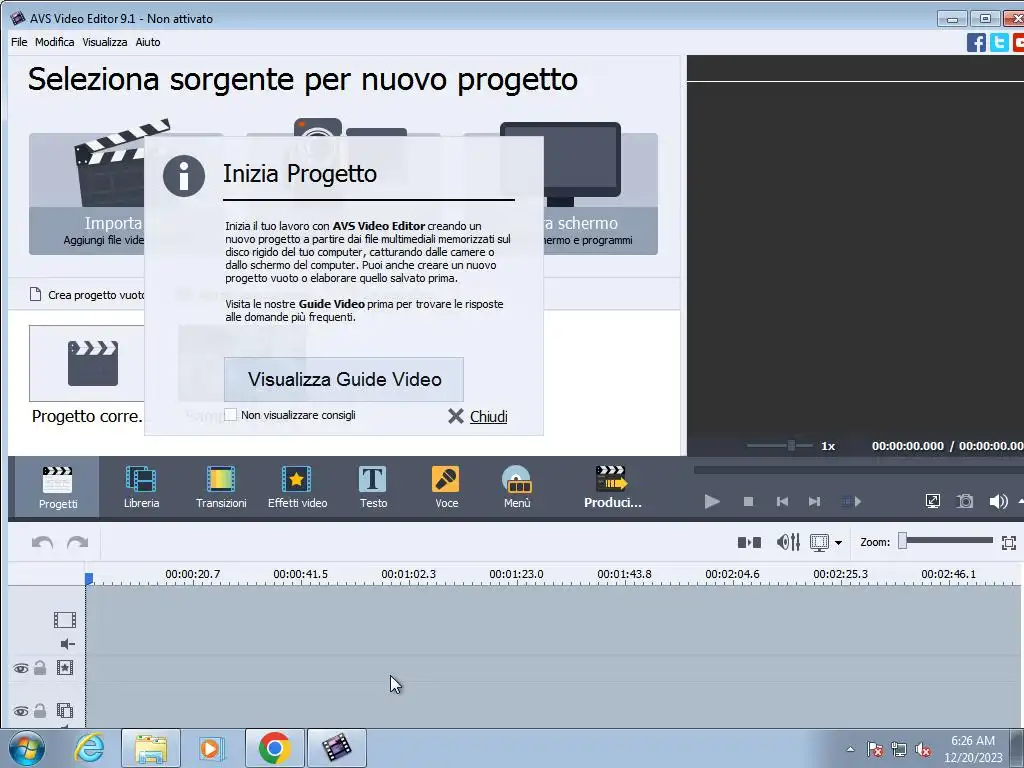Show hidden system tray icons
Screen dimensions: 1024x768
pyautogui.click(x=850, y=749)
